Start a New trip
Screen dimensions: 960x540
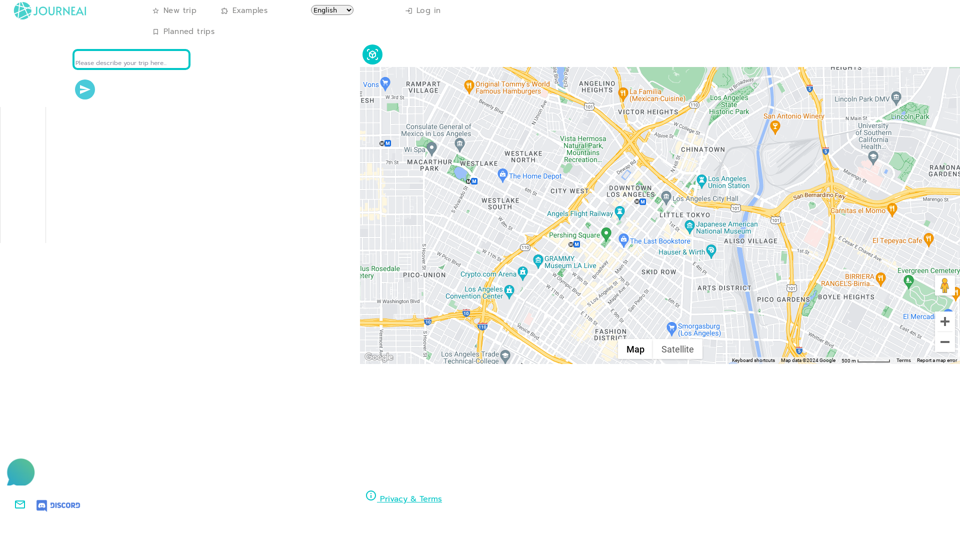[174, 10]
